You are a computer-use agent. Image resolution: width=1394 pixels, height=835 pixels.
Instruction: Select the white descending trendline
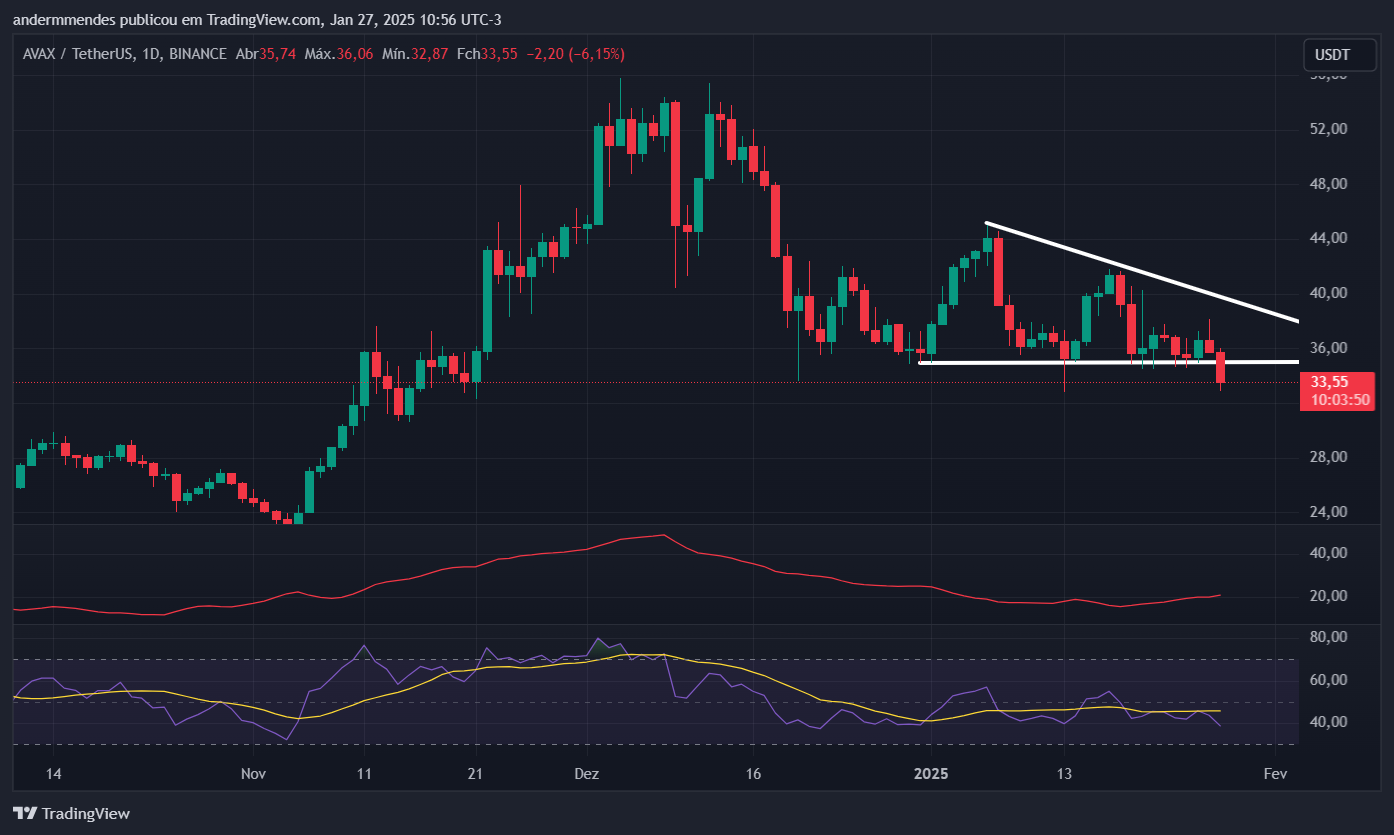[x=1142, y=271]
